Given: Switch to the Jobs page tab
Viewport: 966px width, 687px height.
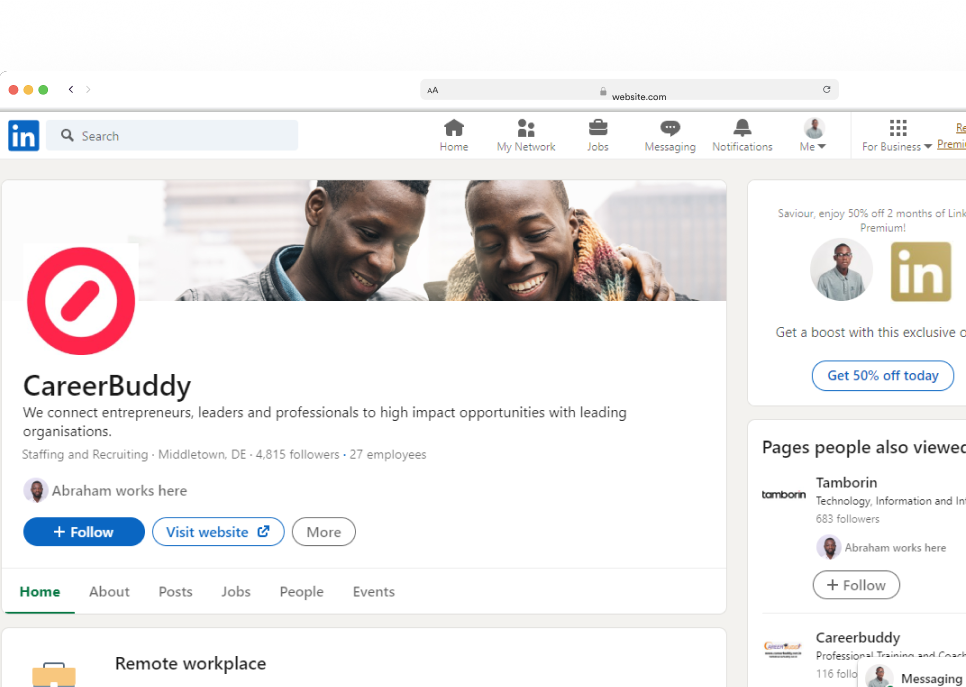Looking at the screenshot, I should (236, 591).
